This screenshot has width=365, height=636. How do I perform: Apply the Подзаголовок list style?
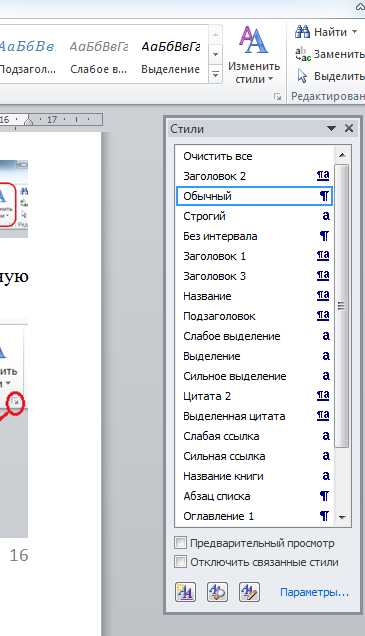[254, 316]
